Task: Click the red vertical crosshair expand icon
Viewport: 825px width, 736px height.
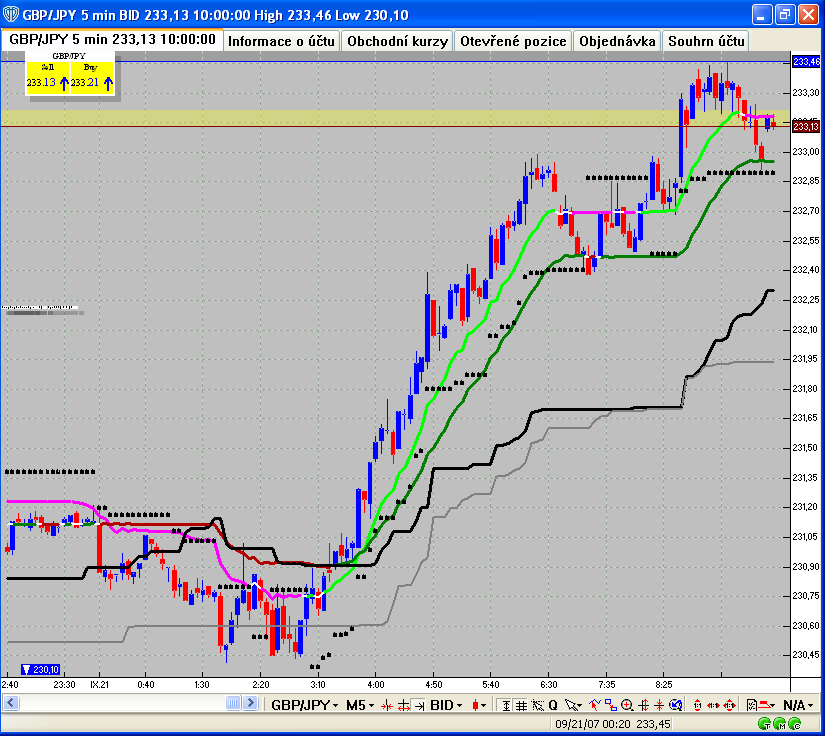Action: pos(643,705)
